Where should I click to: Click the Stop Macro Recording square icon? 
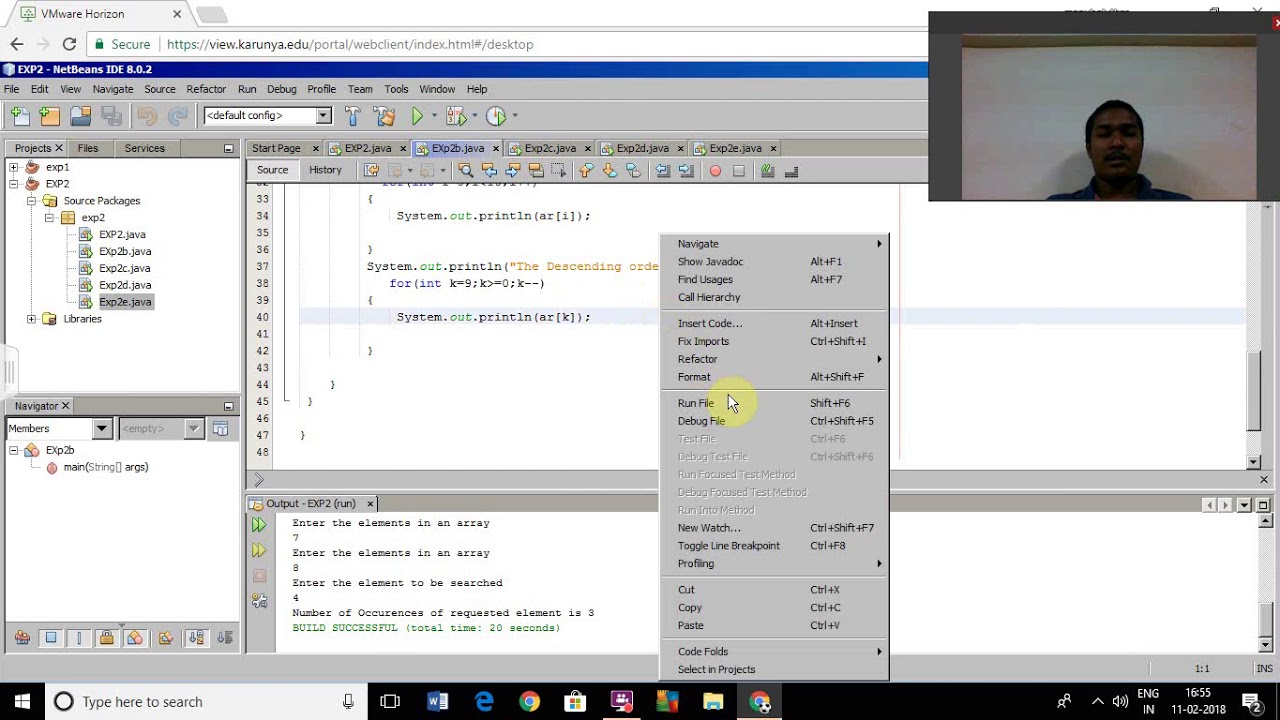(x=738, y=171)
